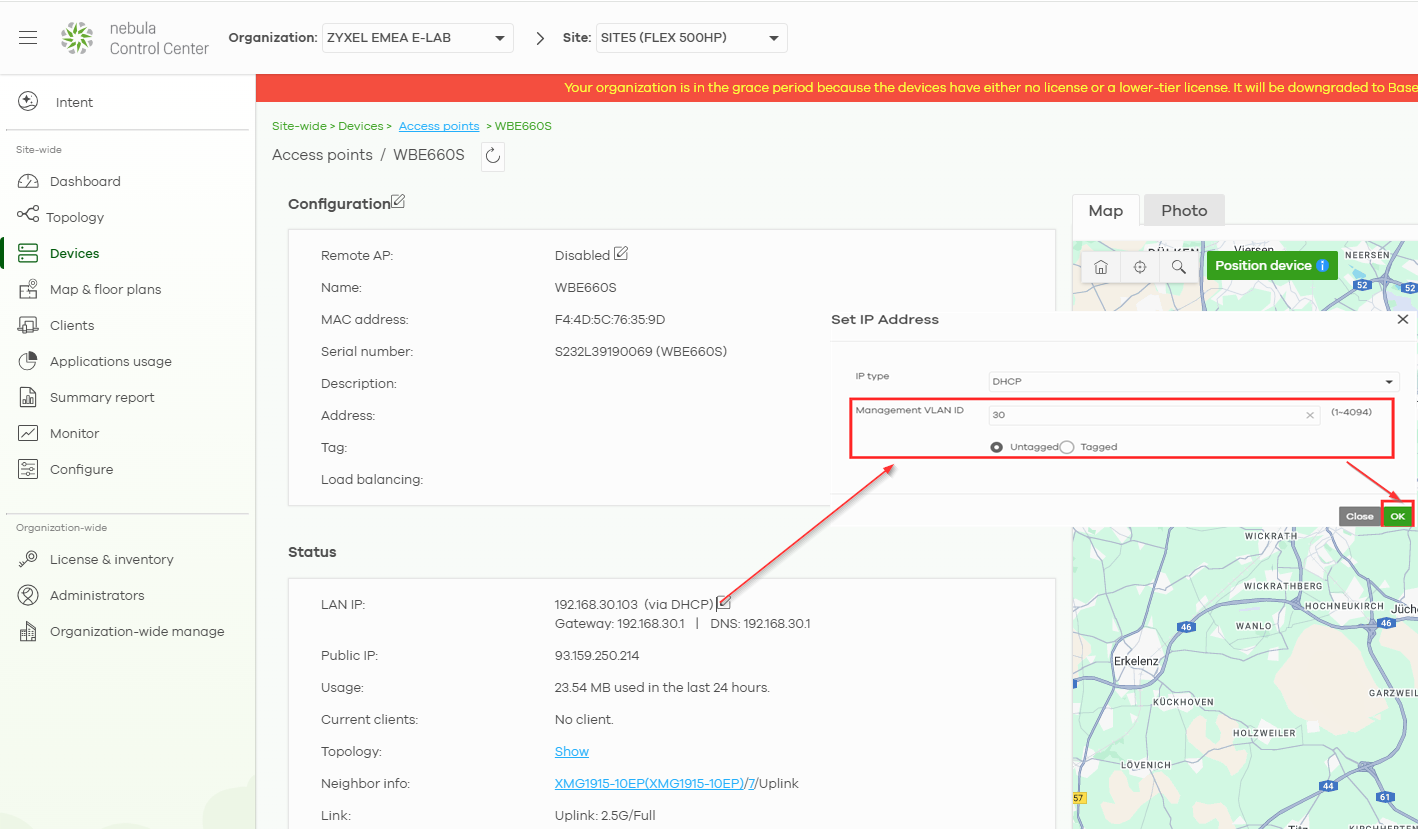Select the Tagged radio button
Screen dimensions: 1418x829
point(1066,447)
